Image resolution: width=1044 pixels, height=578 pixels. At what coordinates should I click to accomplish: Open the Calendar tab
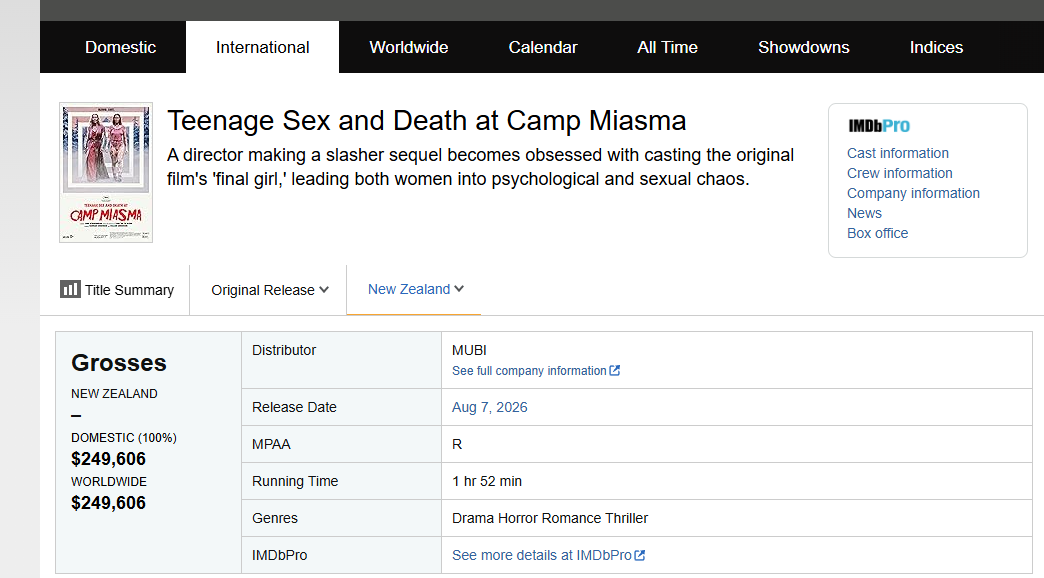pos(543,47)
